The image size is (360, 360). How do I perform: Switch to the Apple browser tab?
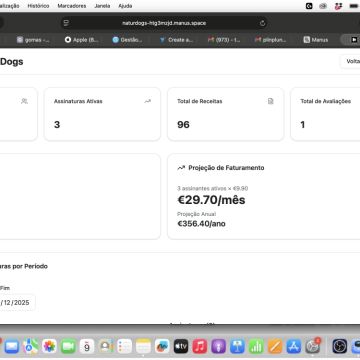82,40
